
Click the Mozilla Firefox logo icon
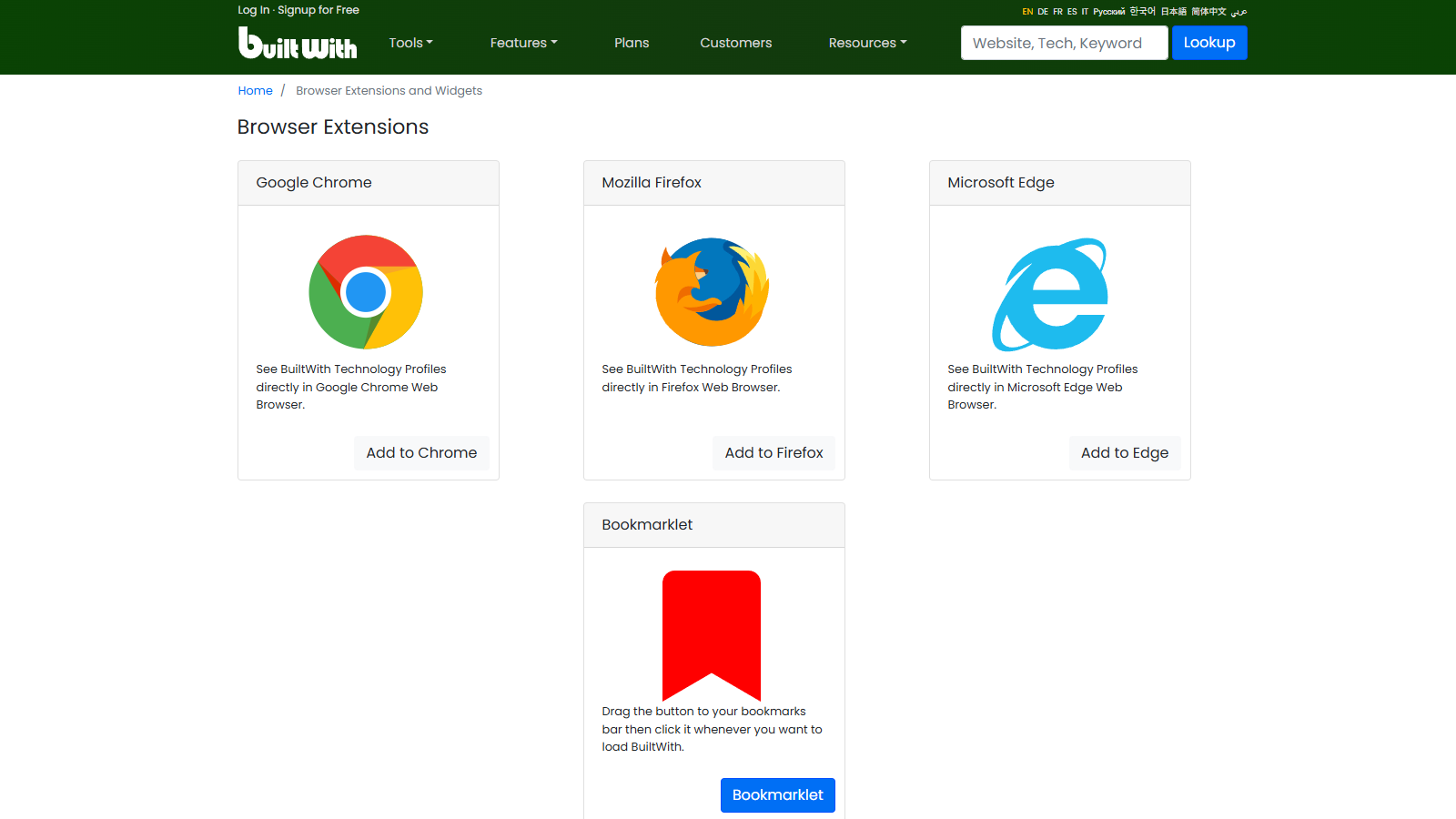(x=712, y=292)
